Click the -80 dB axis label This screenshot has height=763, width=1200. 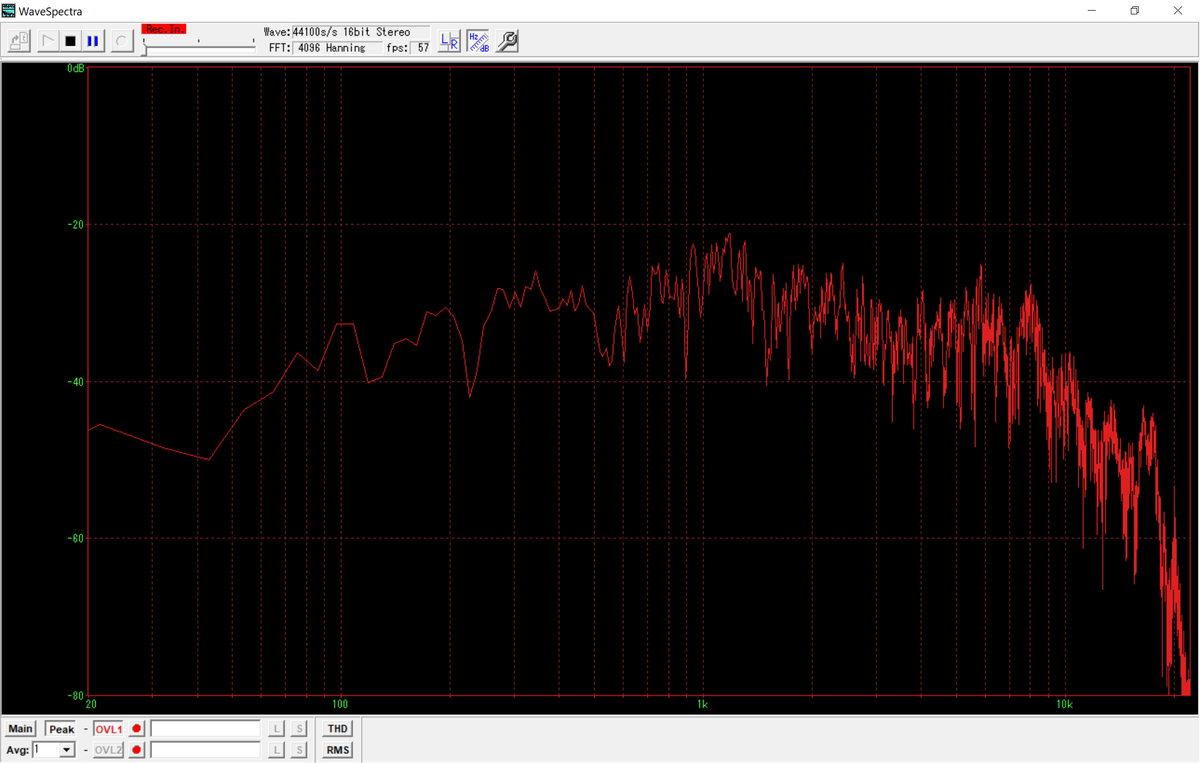coord(76,694)
